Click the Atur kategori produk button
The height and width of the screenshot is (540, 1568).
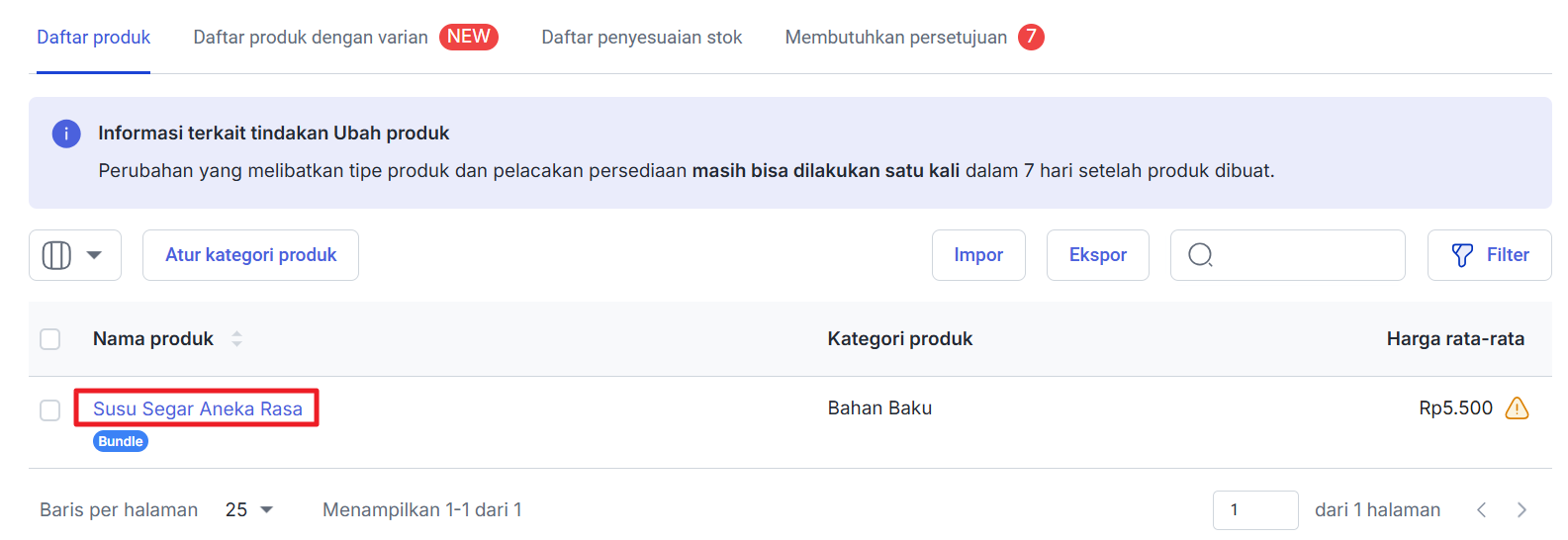point(250,255)
